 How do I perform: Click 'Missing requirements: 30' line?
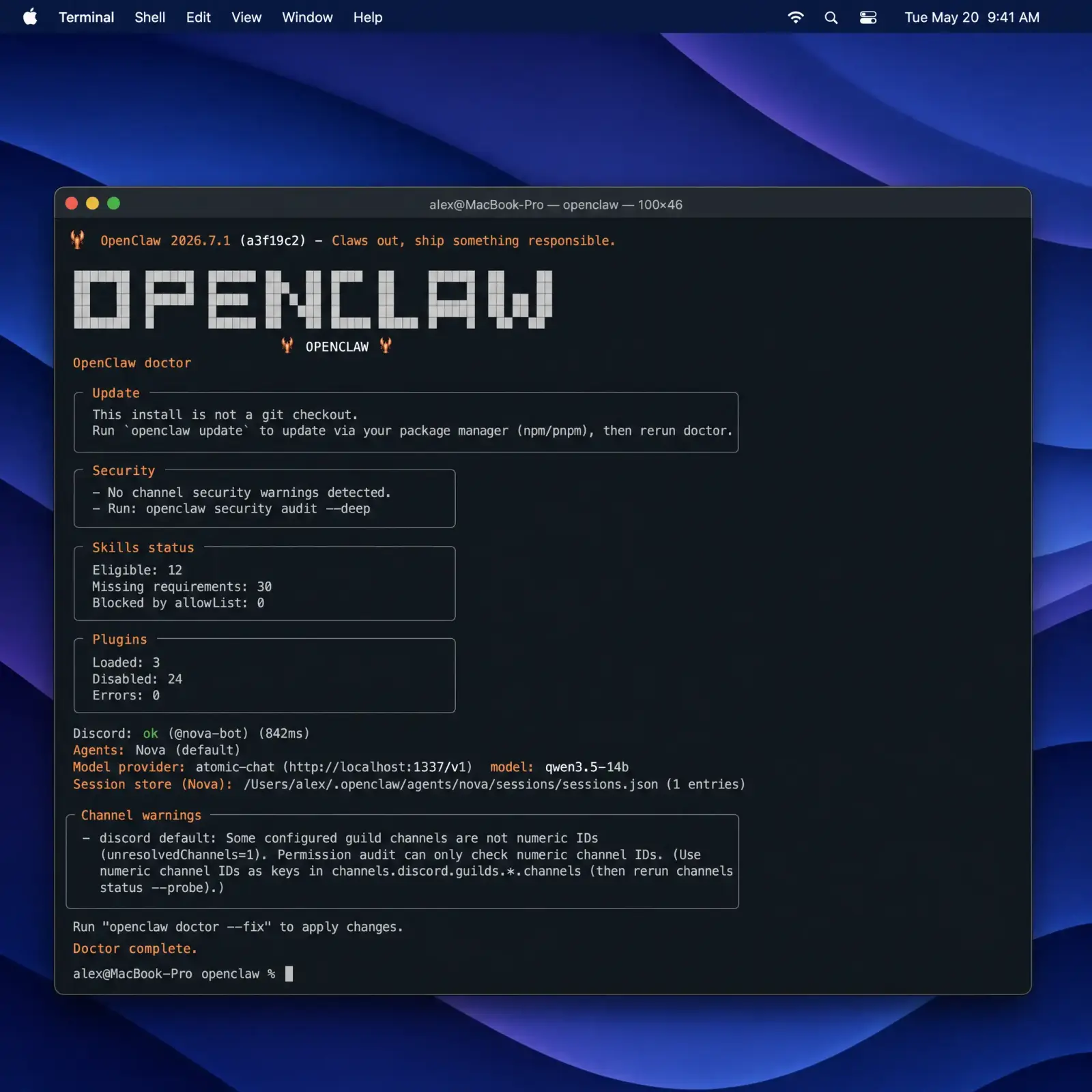click(x=182, y=586)
